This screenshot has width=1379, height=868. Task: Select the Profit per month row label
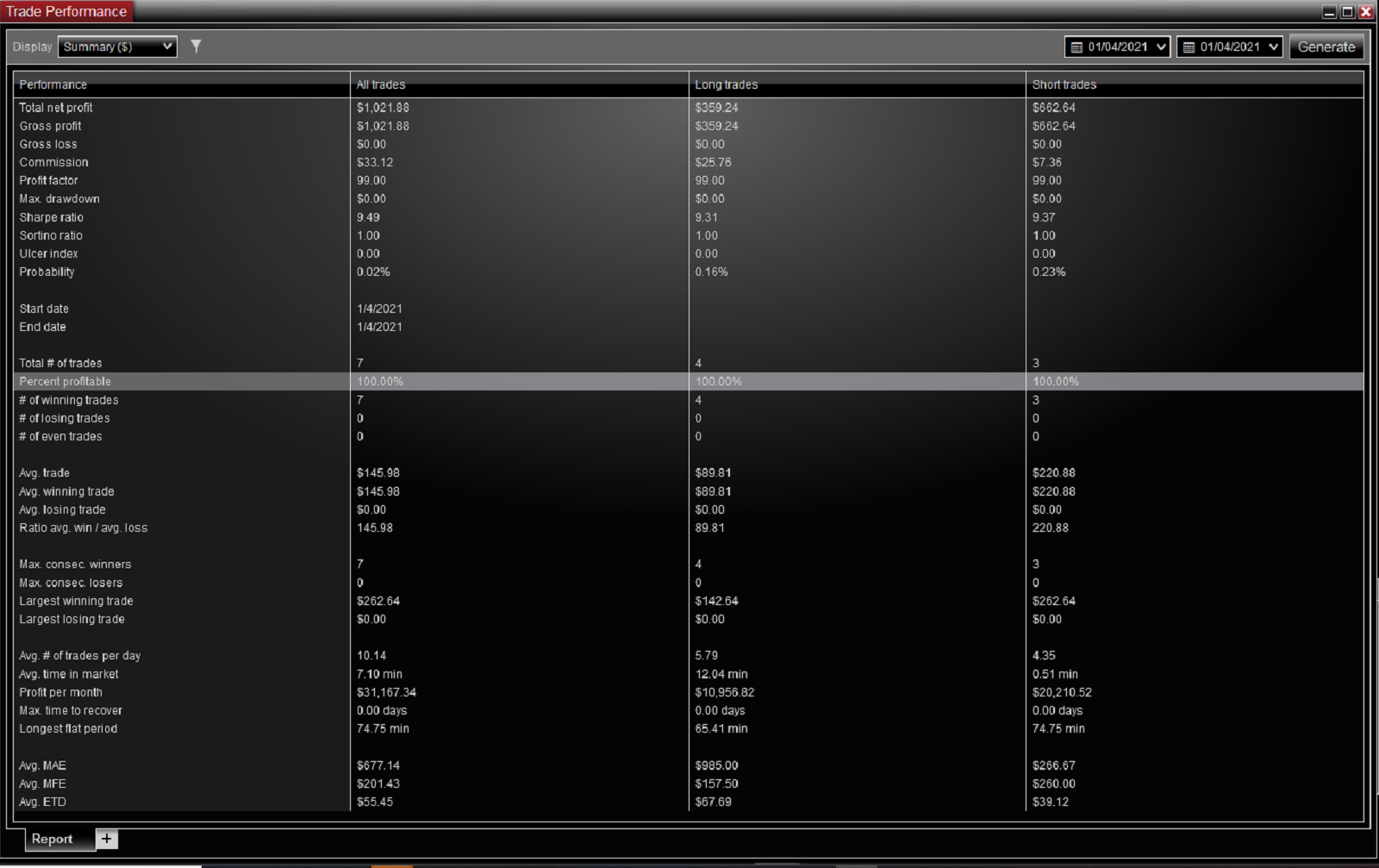pos(60,692)
